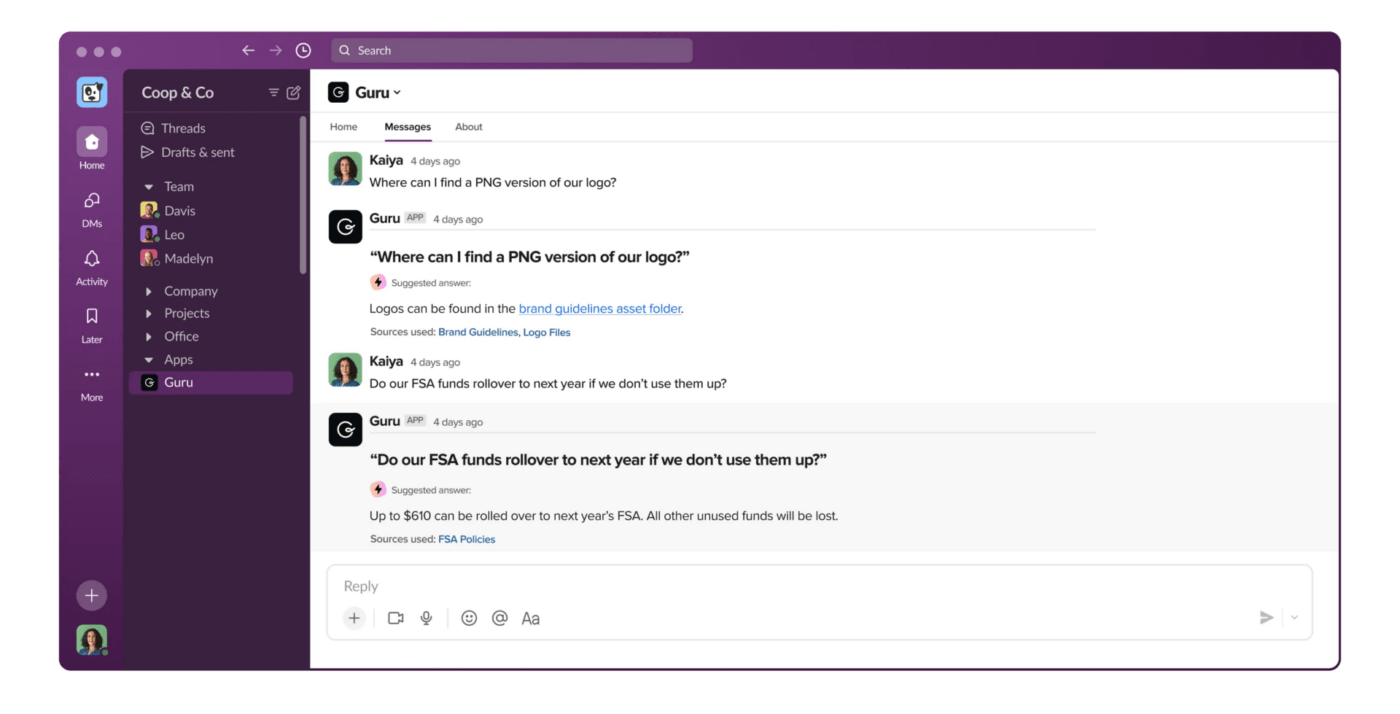
Task: Click the Search field
Action: (512, 50)
